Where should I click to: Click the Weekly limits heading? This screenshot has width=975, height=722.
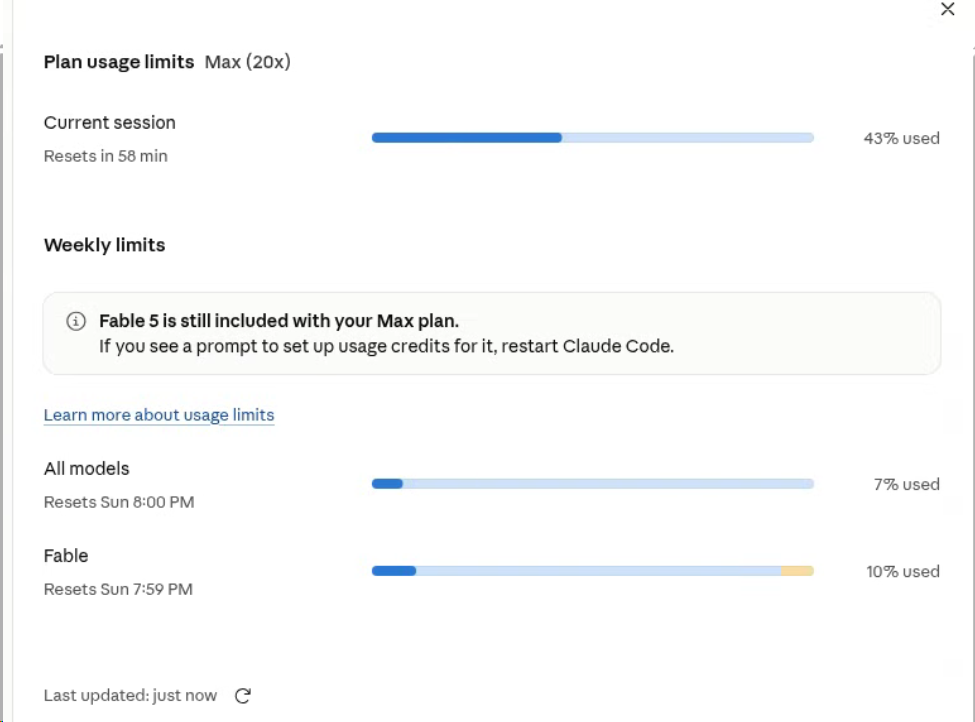tap(104, 245)
